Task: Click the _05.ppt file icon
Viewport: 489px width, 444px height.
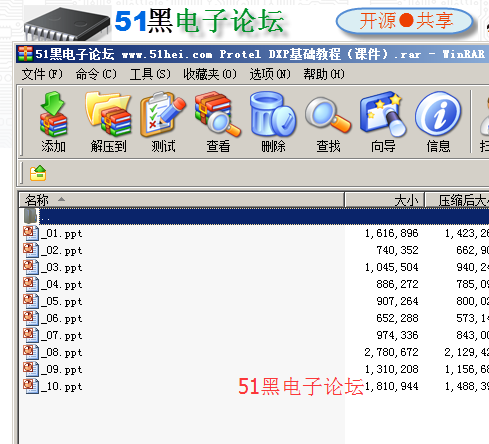Action: pyautogui.click(x=31, y=301)
